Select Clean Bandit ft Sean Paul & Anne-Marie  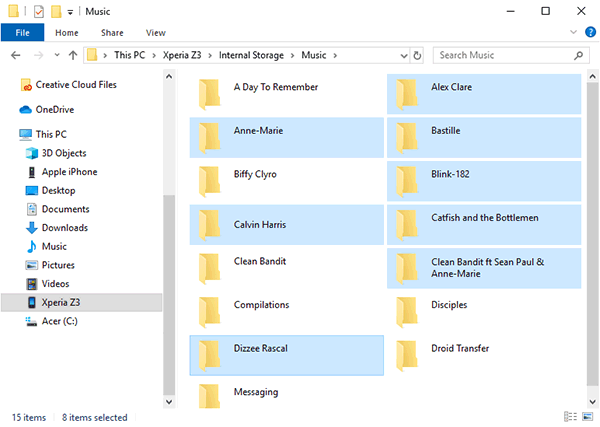click(x=484, y=269)
